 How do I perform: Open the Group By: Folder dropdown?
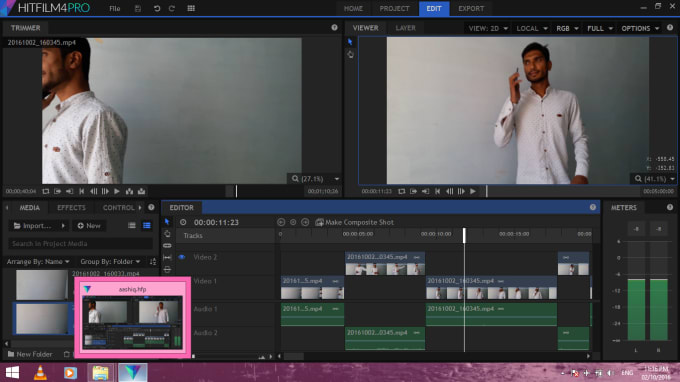(110, 261)
